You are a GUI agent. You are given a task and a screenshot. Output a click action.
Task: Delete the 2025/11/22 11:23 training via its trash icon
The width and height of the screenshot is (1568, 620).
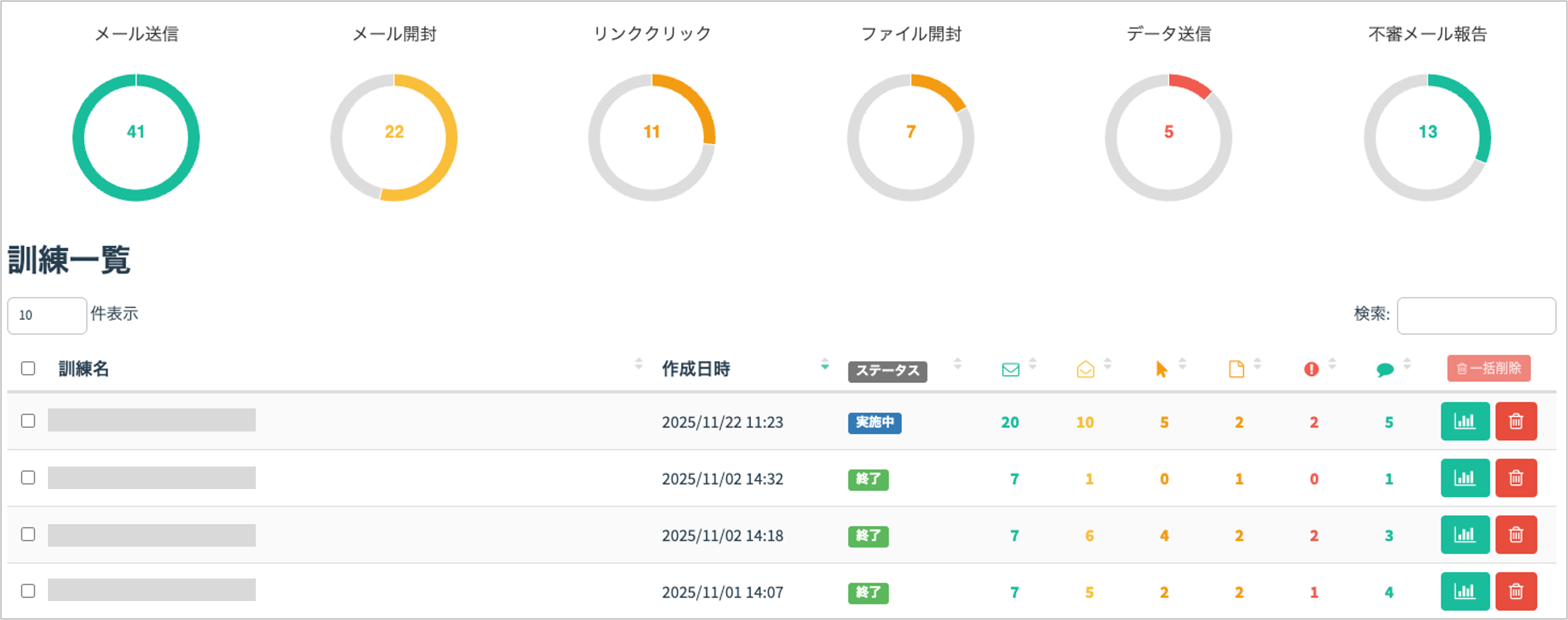pyautogui.click(x=1515, y=421)
